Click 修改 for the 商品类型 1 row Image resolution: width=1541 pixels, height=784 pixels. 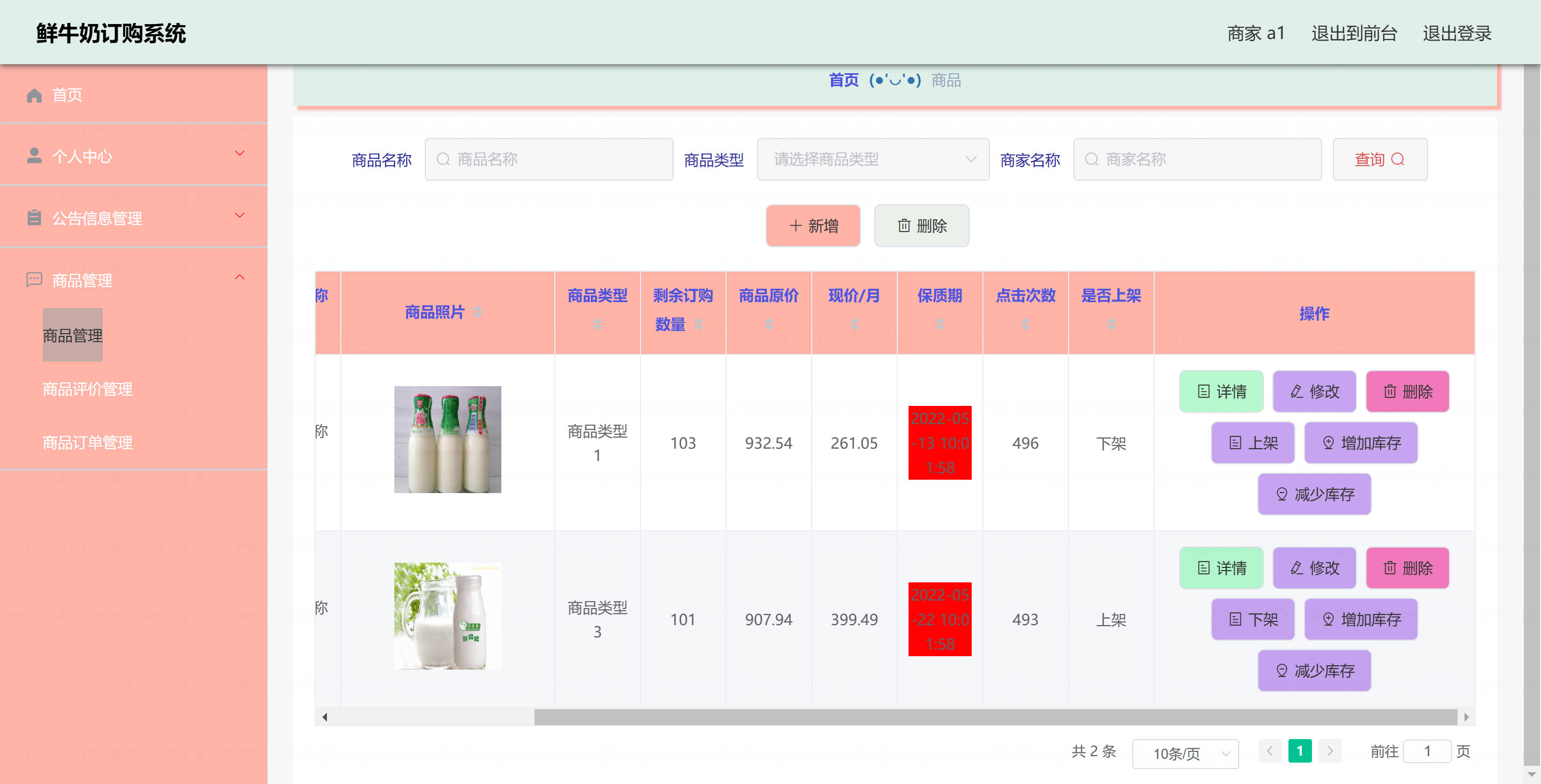click(x=1314, y=391)
